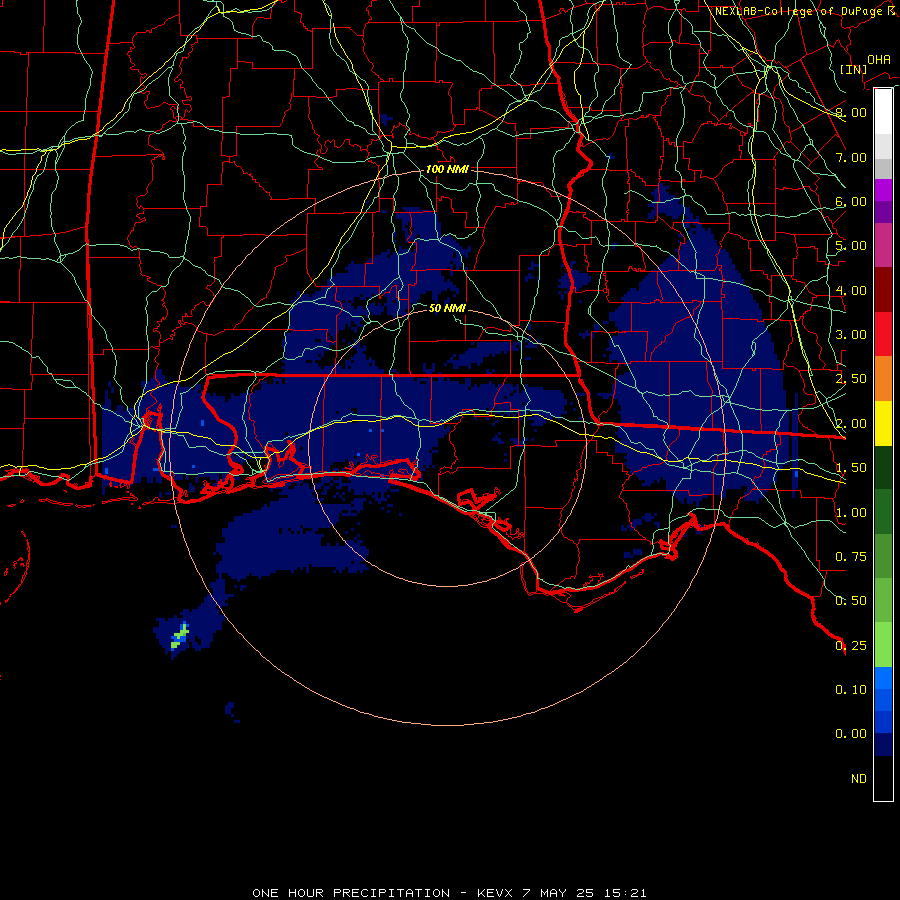Click the 1.50 legend value
900x900 pixels.
pos(851,468)
